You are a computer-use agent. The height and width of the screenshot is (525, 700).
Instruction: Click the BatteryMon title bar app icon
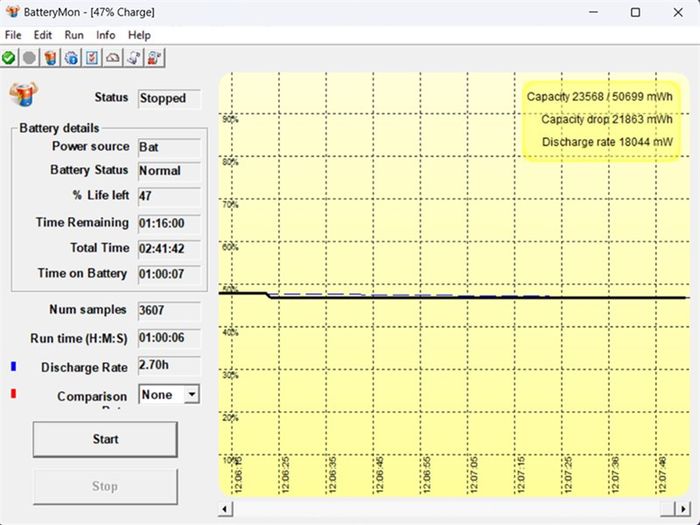12,12
